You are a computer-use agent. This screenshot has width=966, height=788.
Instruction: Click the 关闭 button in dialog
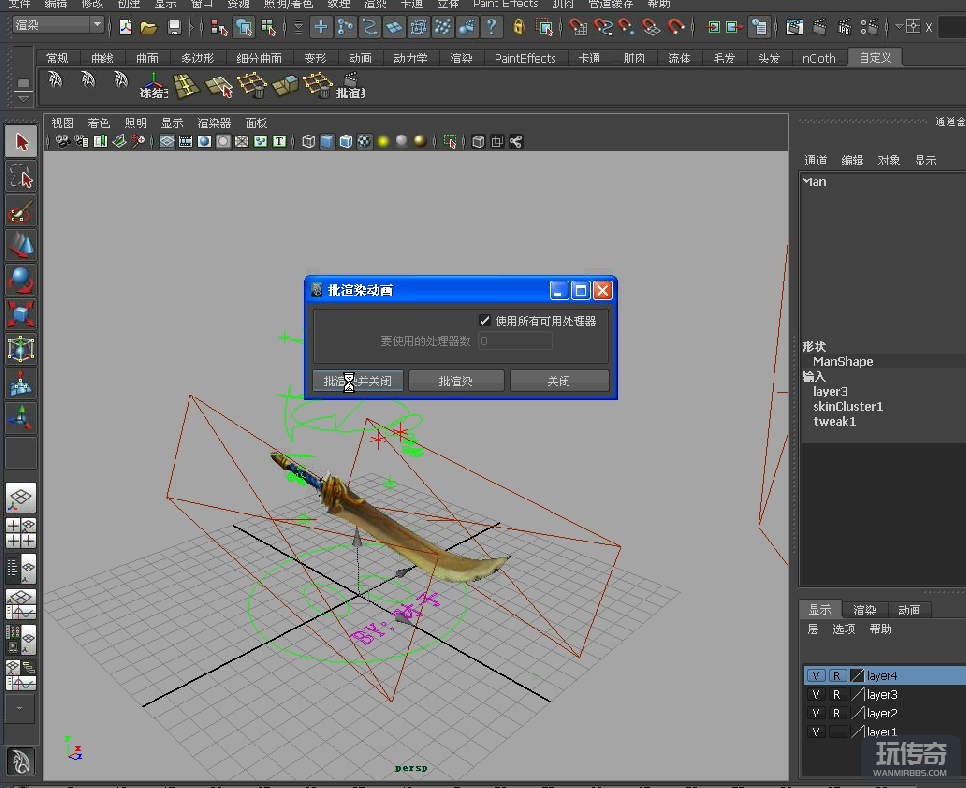point(559,381)
